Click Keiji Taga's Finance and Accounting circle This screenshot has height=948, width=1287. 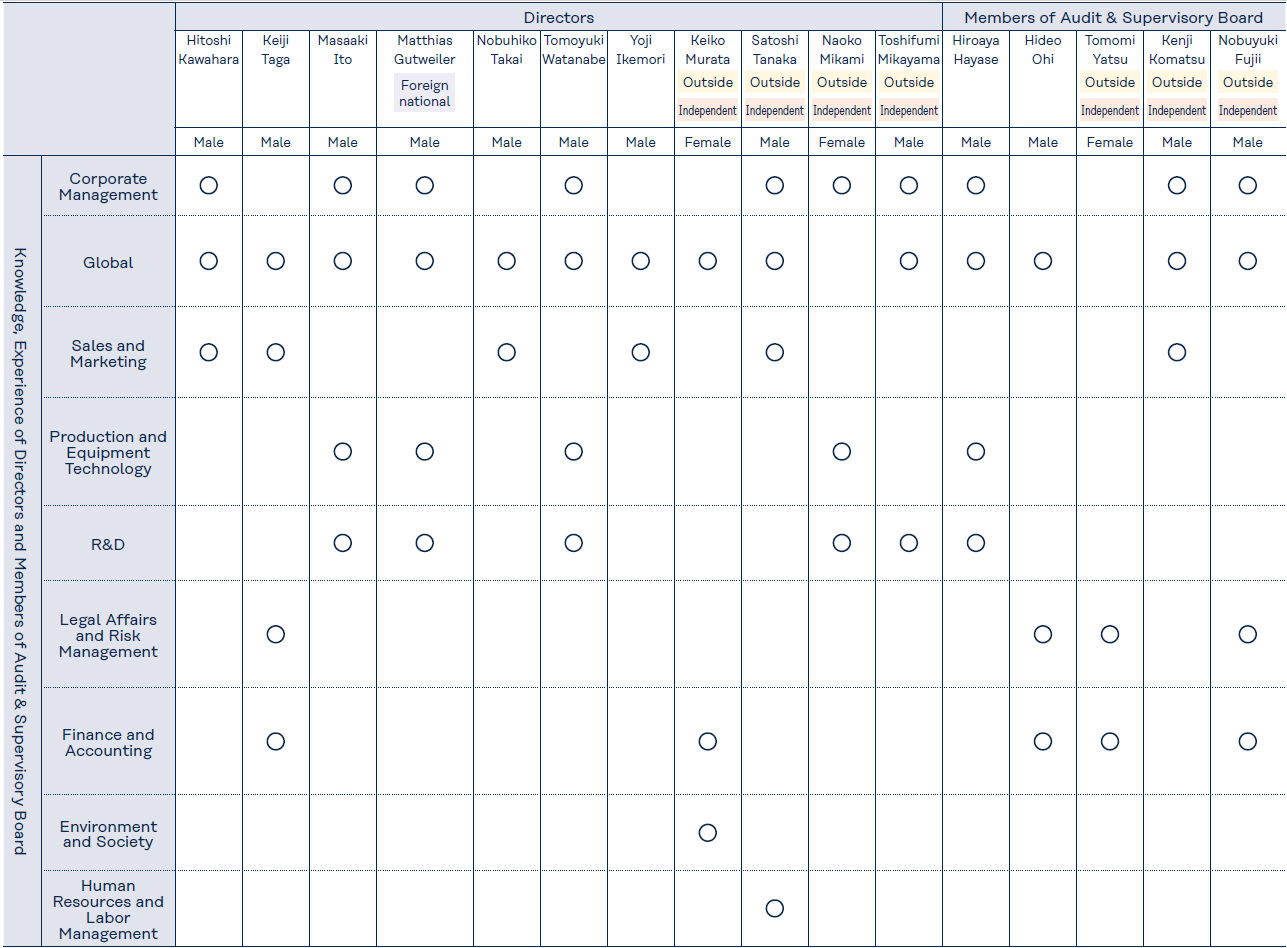coord(276,741)
